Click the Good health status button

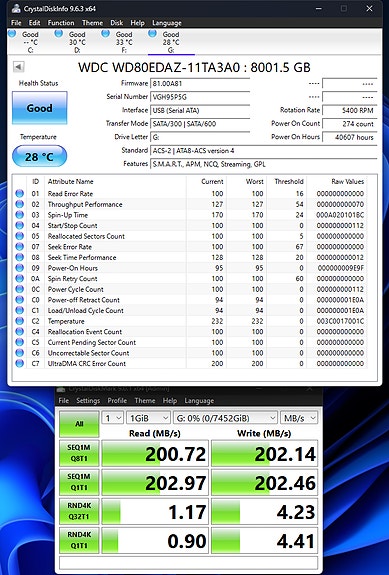click(40, 108)
